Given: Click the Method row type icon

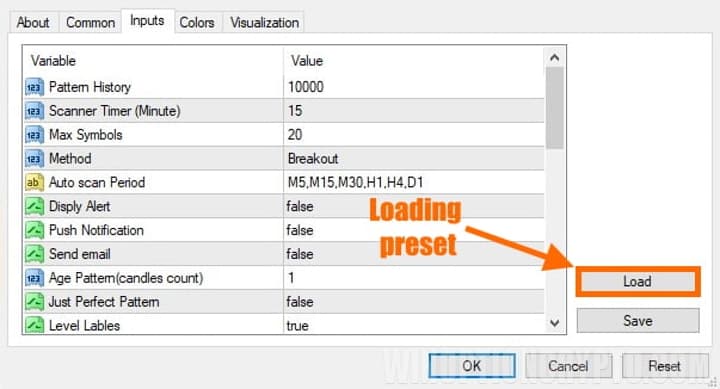Looking at the screenshot, I should 34,158.
